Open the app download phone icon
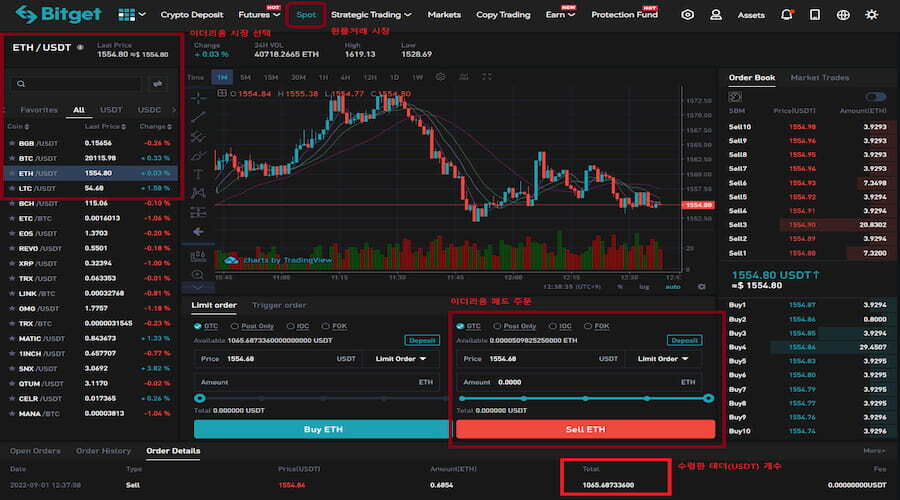 pos(814,15)
